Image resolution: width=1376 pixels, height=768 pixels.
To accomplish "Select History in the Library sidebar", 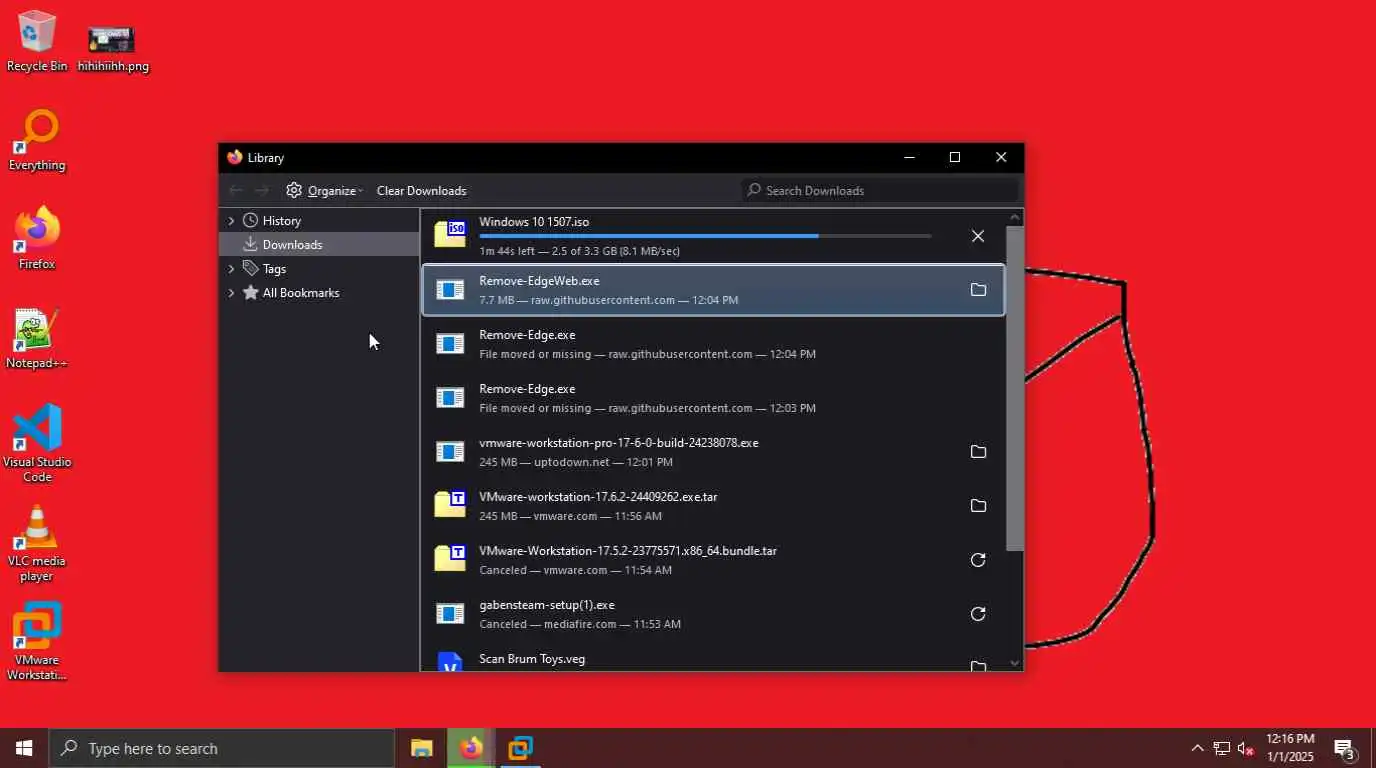I will click(x=319, y=220).
